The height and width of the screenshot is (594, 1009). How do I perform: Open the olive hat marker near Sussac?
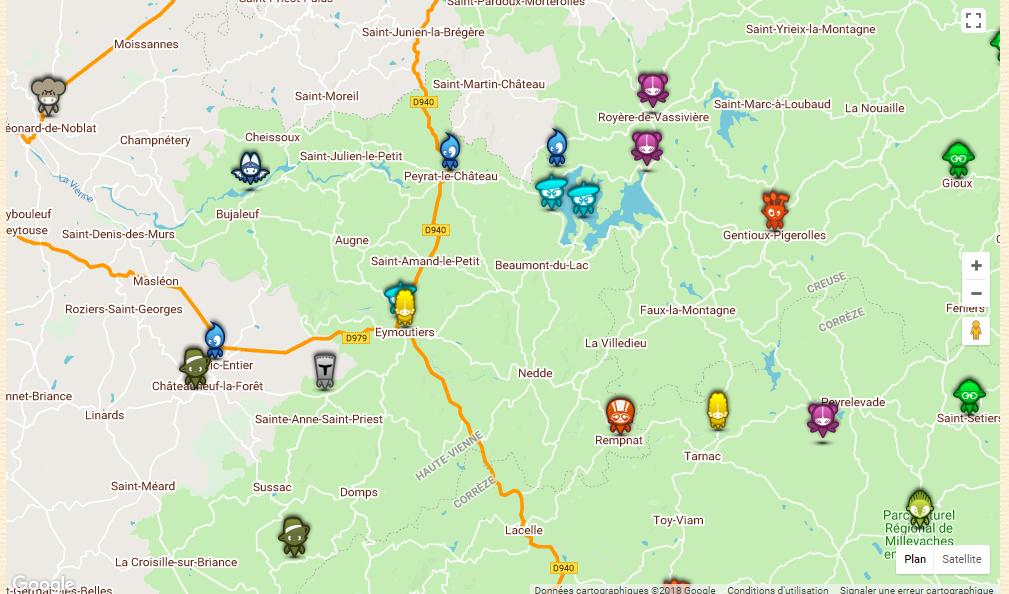pyautogui.click(x=294, y=536)
